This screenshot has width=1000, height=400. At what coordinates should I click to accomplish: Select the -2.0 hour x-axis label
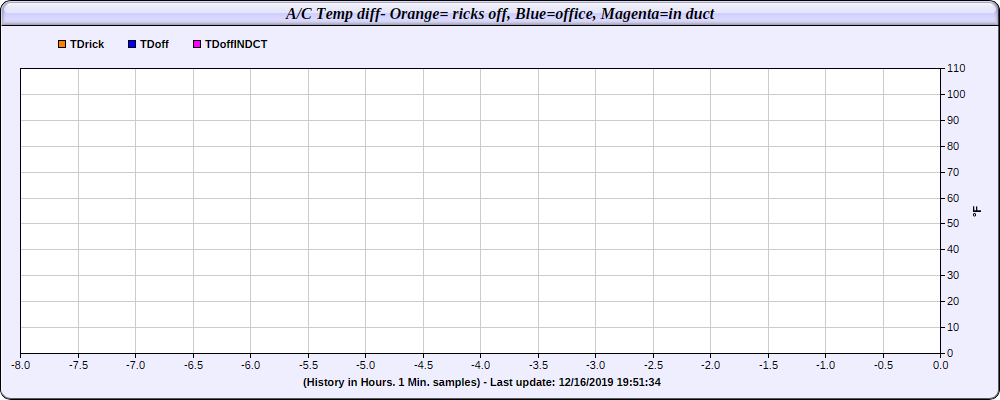click(x=710, y=366)
